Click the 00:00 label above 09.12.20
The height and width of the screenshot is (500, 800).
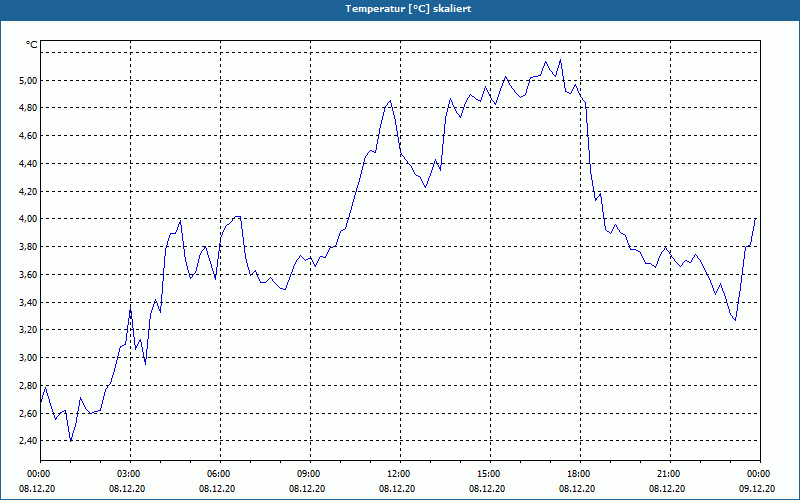760,474
